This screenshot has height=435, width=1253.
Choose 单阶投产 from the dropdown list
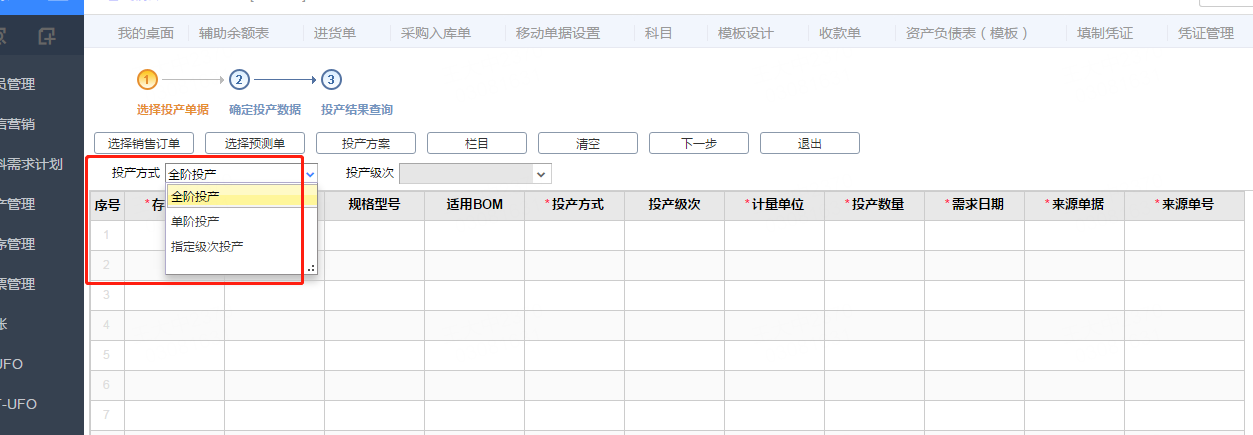[x=242, y=221]
